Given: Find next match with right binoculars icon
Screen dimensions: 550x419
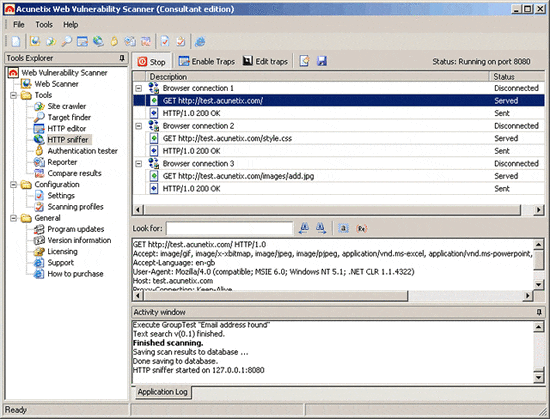Looking at the screenshot, I should 321,228.
